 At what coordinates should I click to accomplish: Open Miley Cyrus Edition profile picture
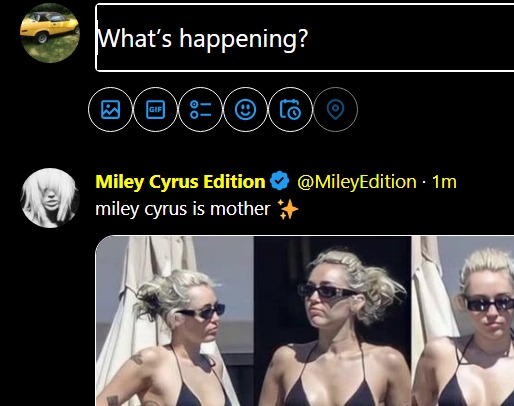coord(50,198)
